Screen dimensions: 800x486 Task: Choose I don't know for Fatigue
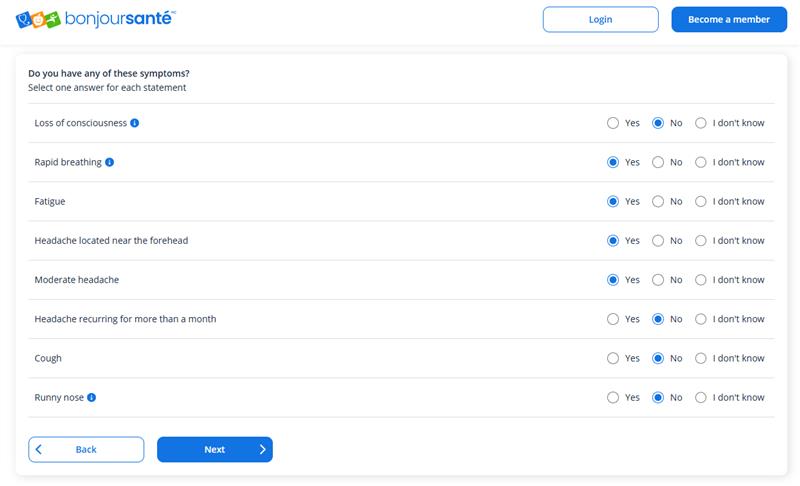tap(701, 201)
